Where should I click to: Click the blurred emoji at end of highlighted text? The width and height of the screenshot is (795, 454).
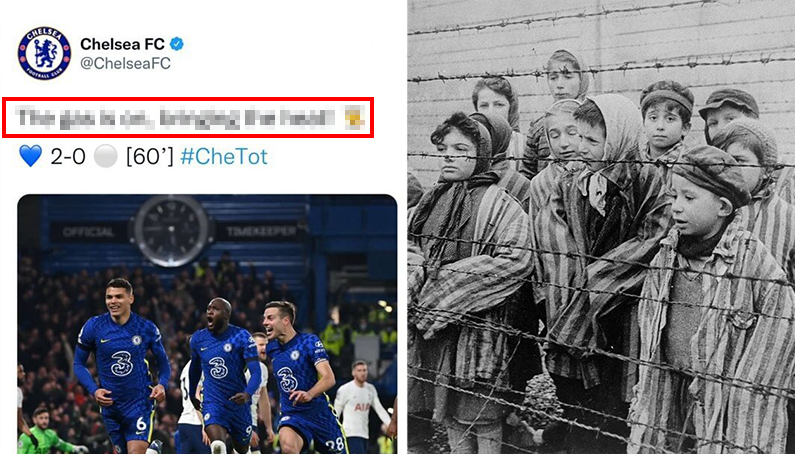click(353, 118)
